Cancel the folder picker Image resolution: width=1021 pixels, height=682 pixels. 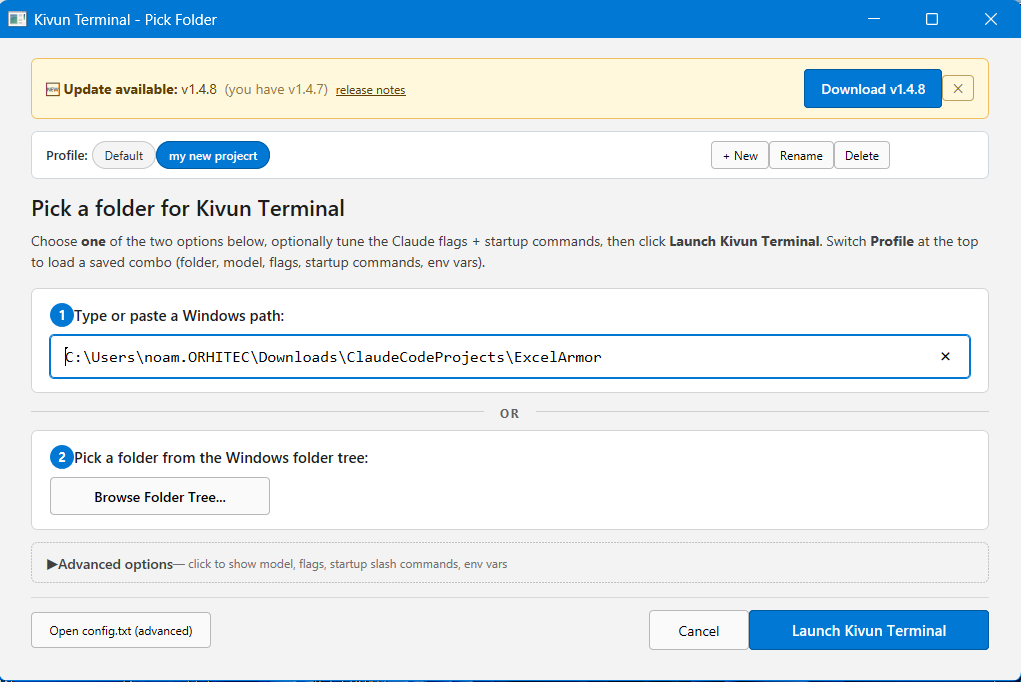click(x=699, y=630)
